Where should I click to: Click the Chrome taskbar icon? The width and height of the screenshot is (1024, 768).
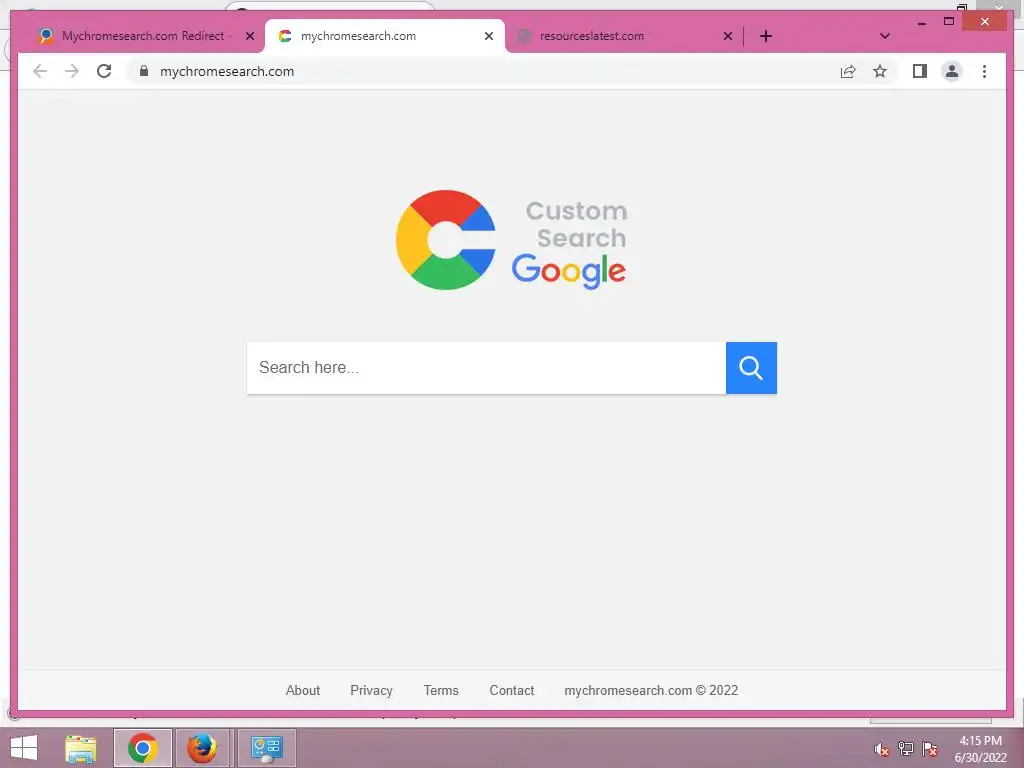(x=142, y=748)
